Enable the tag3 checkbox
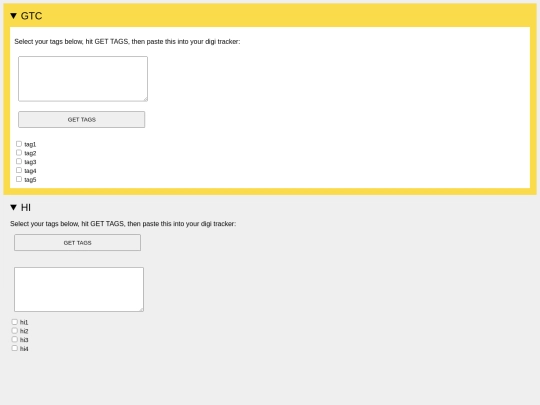This screenshot has height=405, width=540. click(19, 161)
